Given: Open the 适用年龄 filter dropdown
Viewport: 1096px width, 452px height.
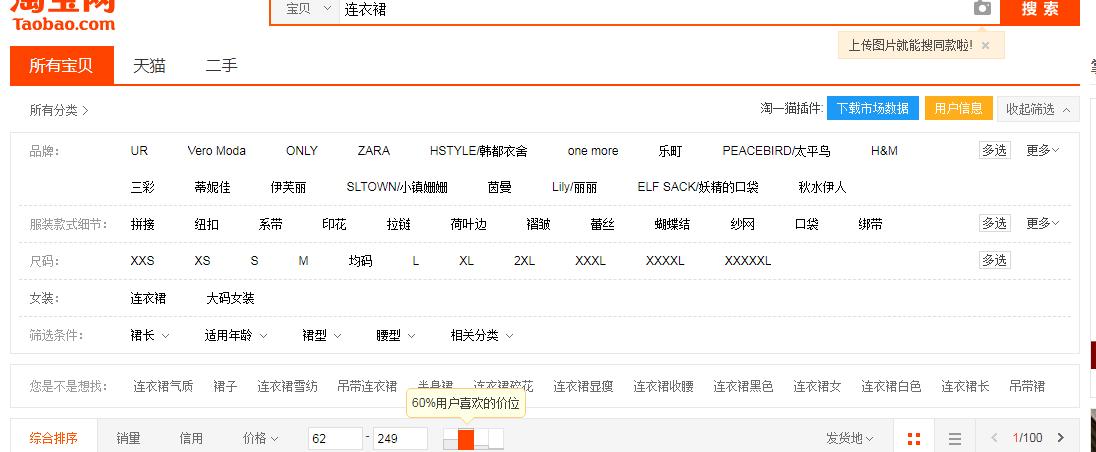Looking at the screenshot, I should [236, 335].
